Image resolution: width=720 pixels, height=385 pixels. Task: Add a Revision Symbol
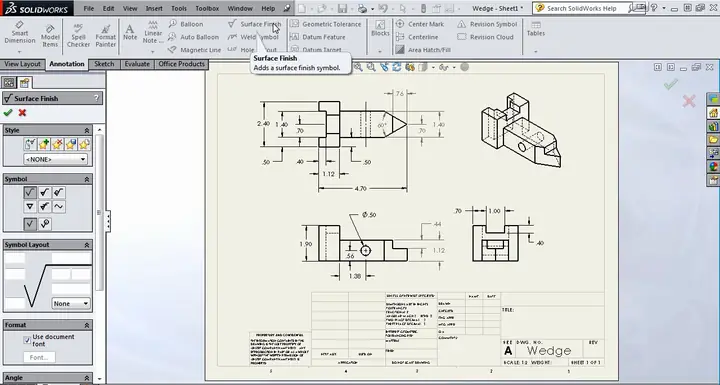coord(487,24)
